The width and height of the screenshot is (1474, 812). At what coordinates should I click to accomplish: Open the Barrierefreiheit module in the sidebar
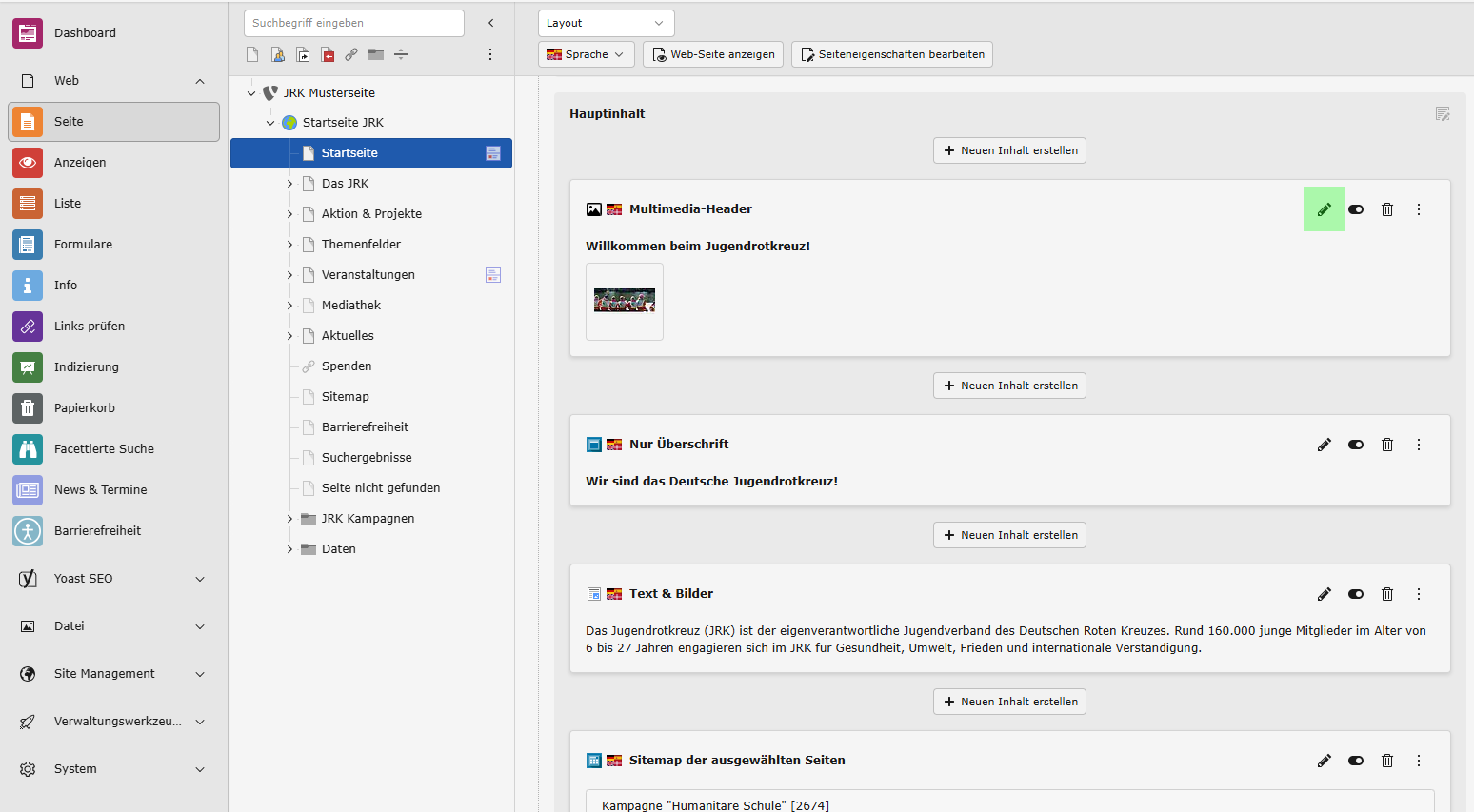pos(114,531)
